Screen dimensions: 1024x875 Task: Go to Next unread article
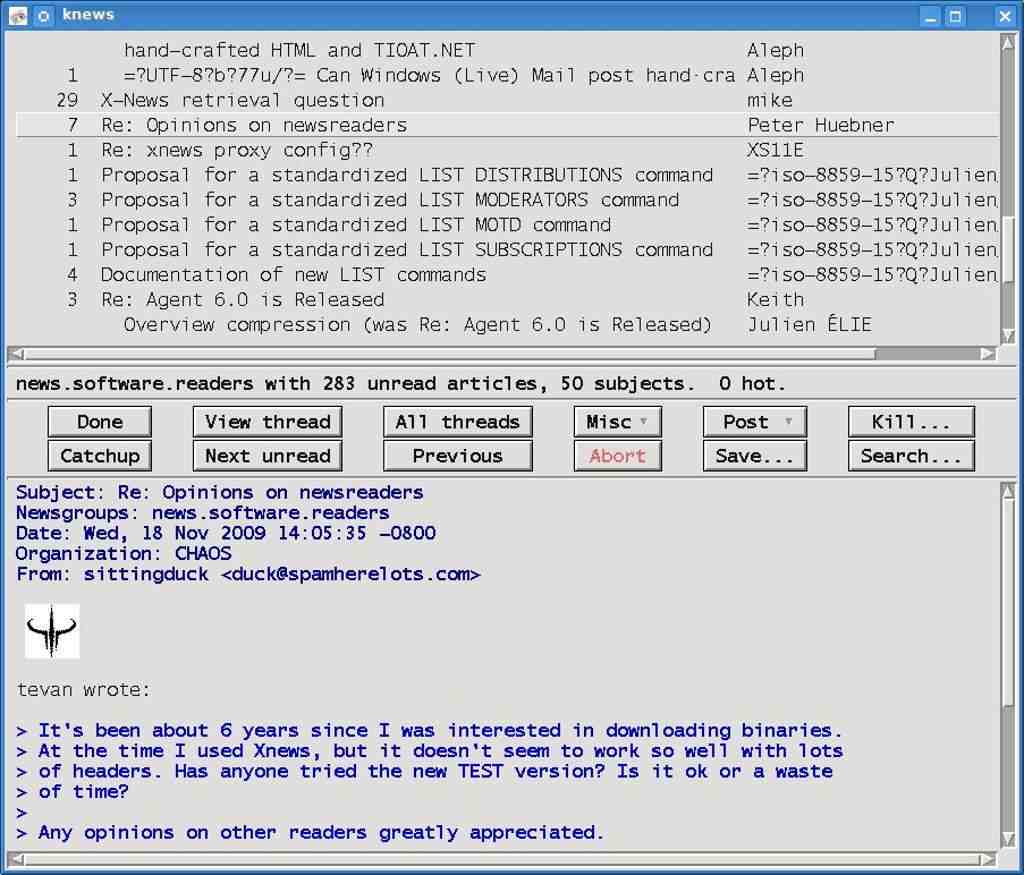[x=267, y=456]
